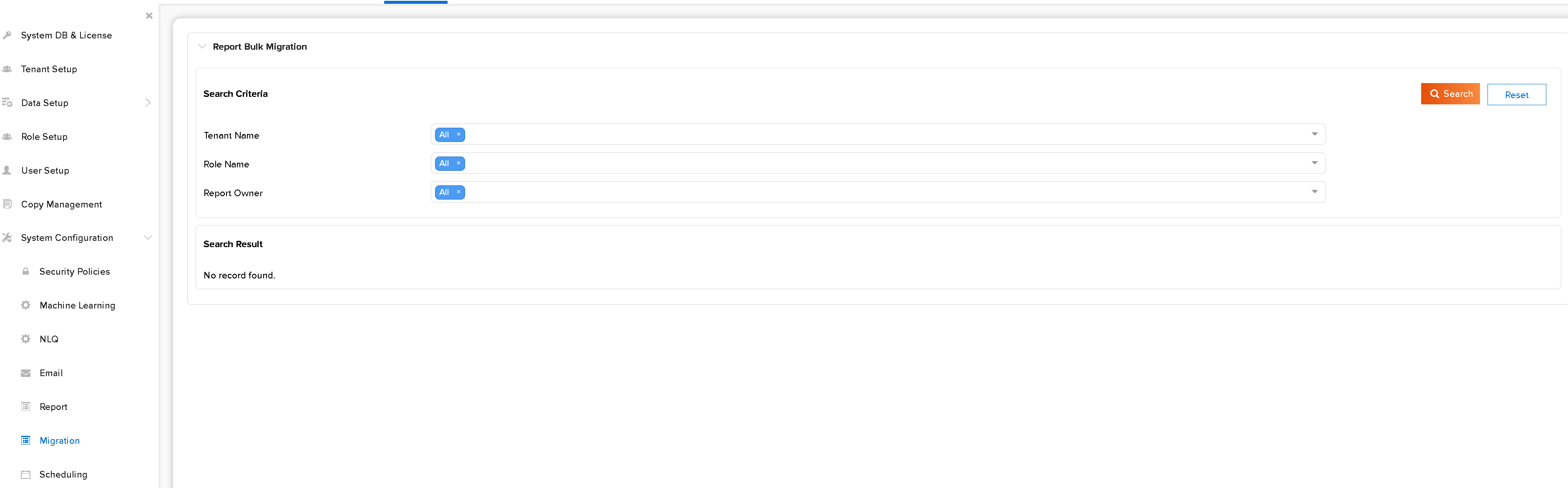Click the Copy Management sidebar icon
Image resolution: width=1568 pixels, height=488 pixels.
(x=8, y=204)
